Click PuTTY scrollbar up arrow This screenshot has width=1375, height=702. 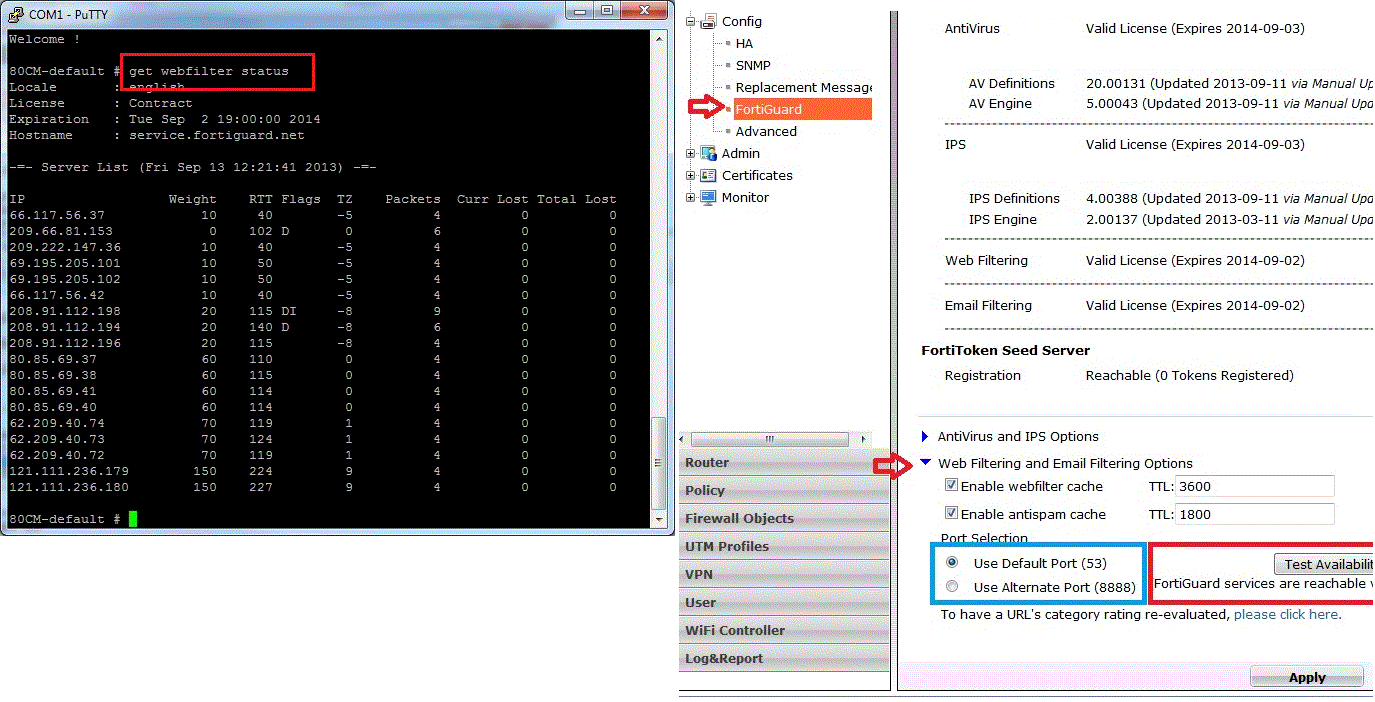(x=657, y=39)
